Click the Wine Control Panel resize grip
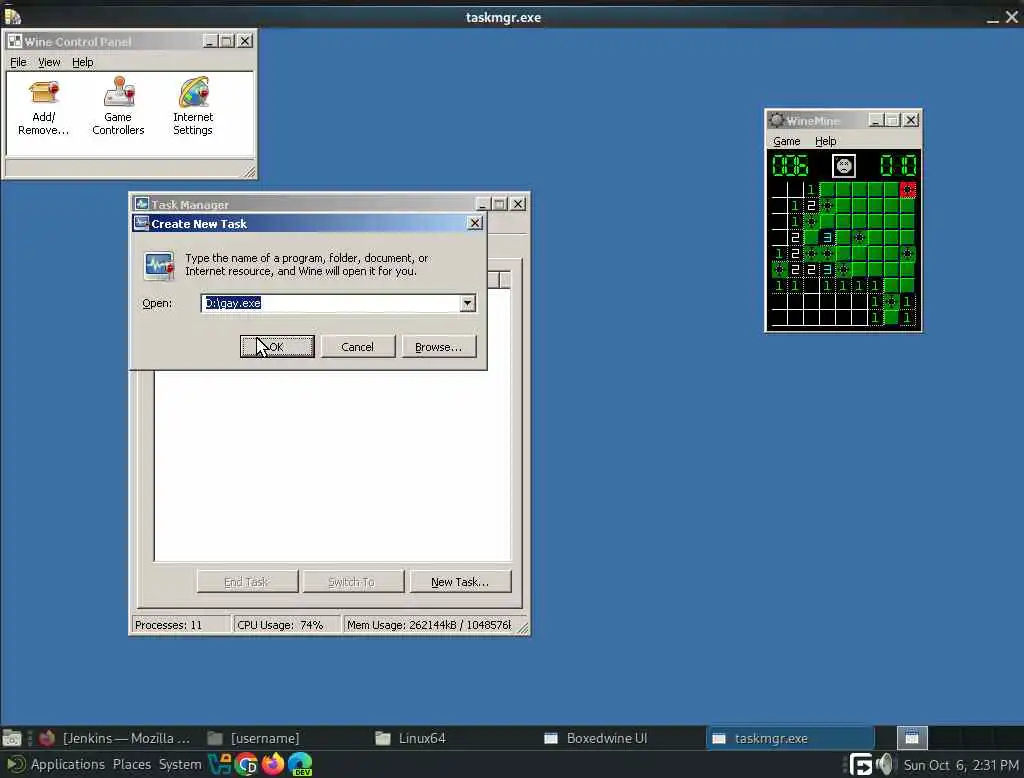 (249, 171)
